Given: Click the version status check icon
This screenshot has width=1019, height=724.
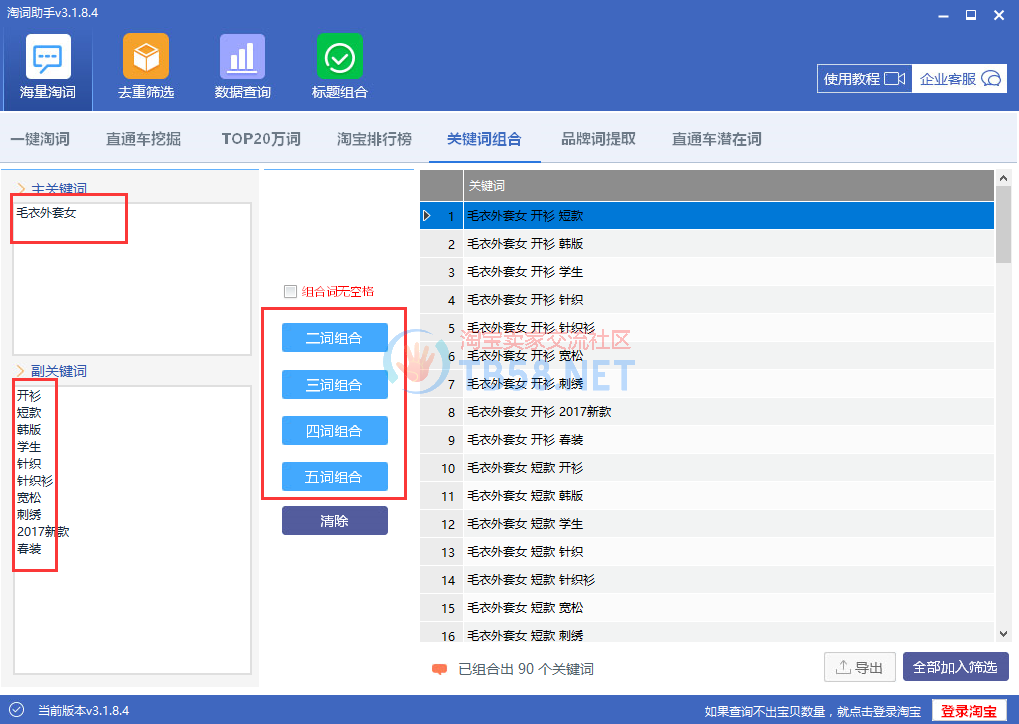Looking at the screenshot, I should pos(16,710).
